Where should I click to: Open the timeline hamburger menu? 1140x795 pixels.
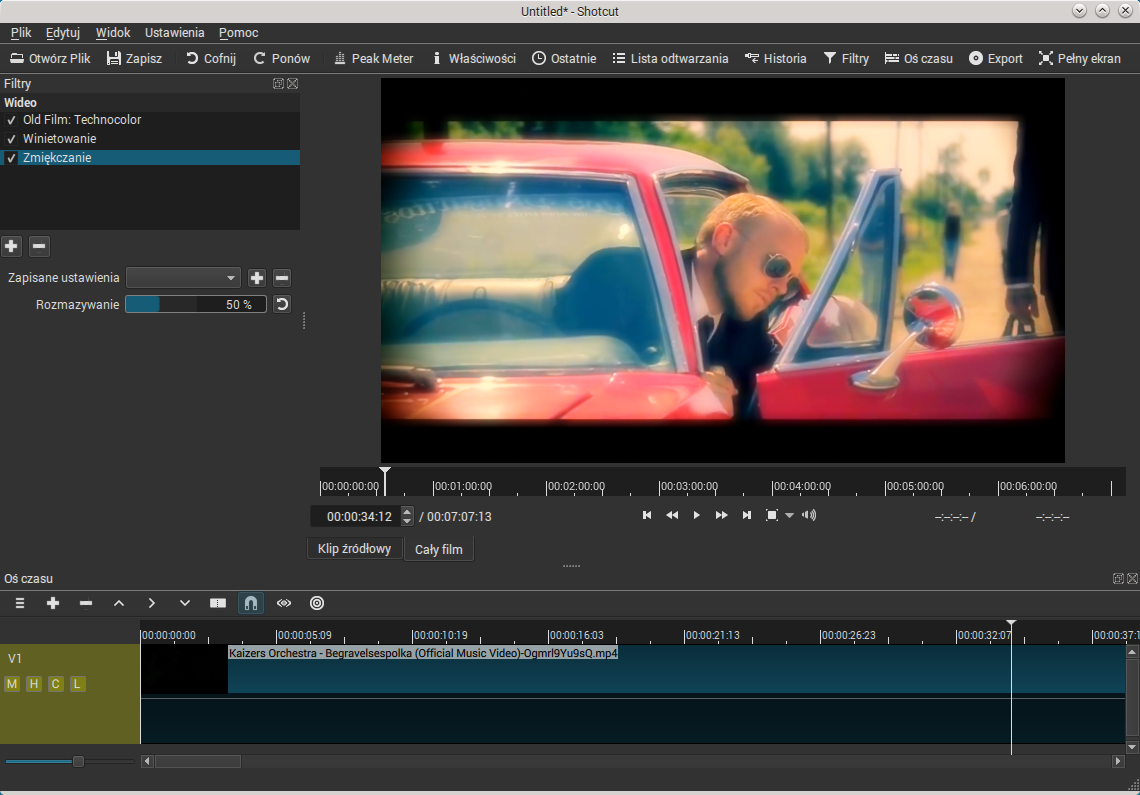click(20, 603)
